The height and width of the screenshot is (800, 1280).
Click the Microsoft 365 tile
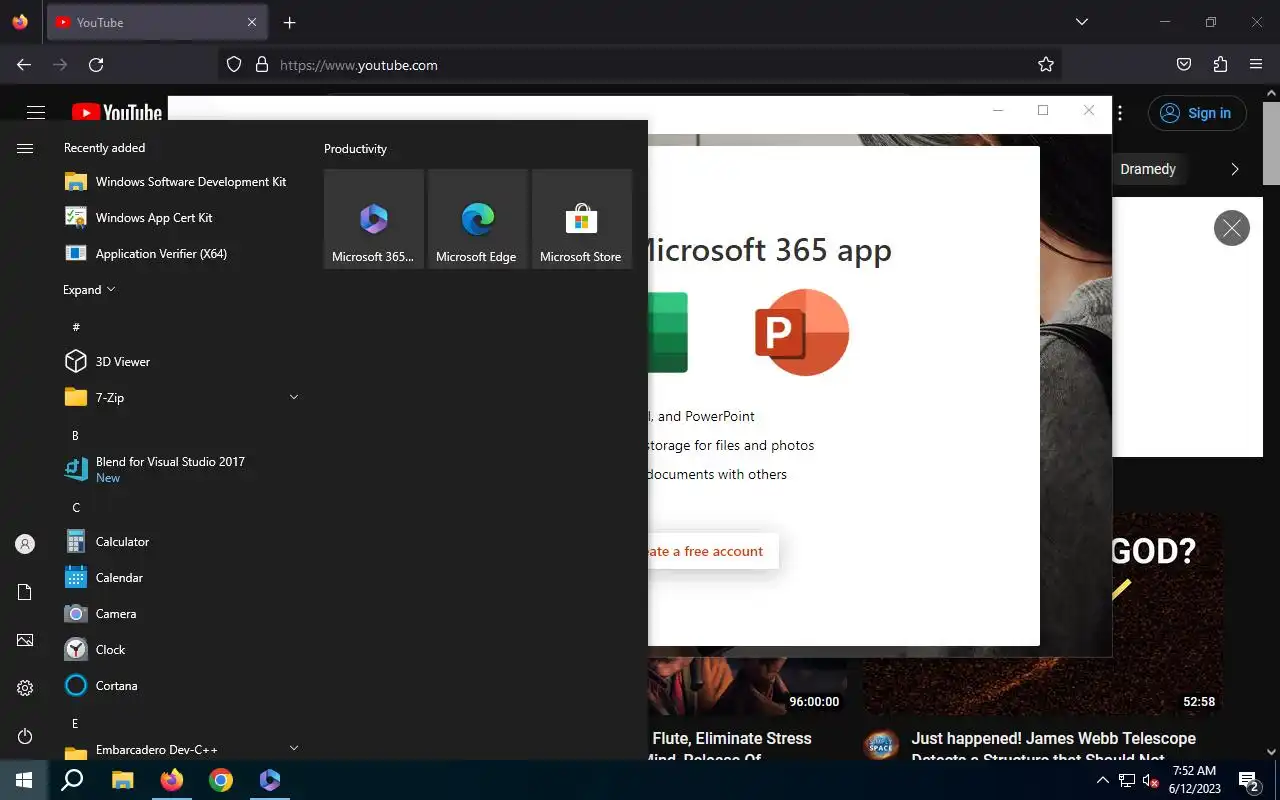(x=374, y=219)
